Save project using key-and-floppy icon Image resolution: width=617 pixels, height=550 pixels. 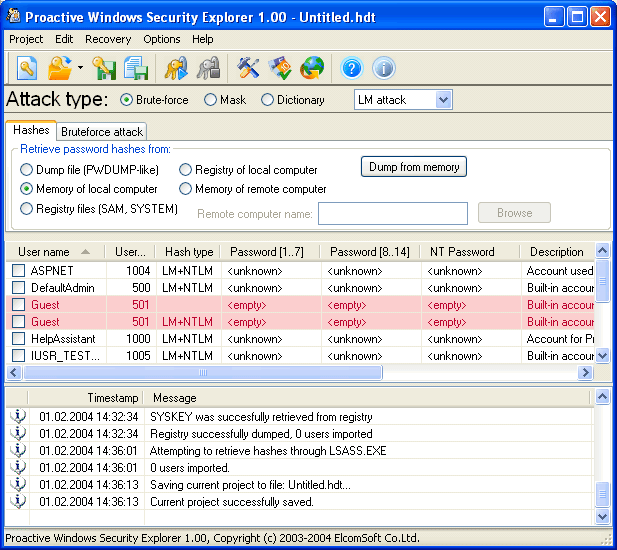(x=104, y=68)
